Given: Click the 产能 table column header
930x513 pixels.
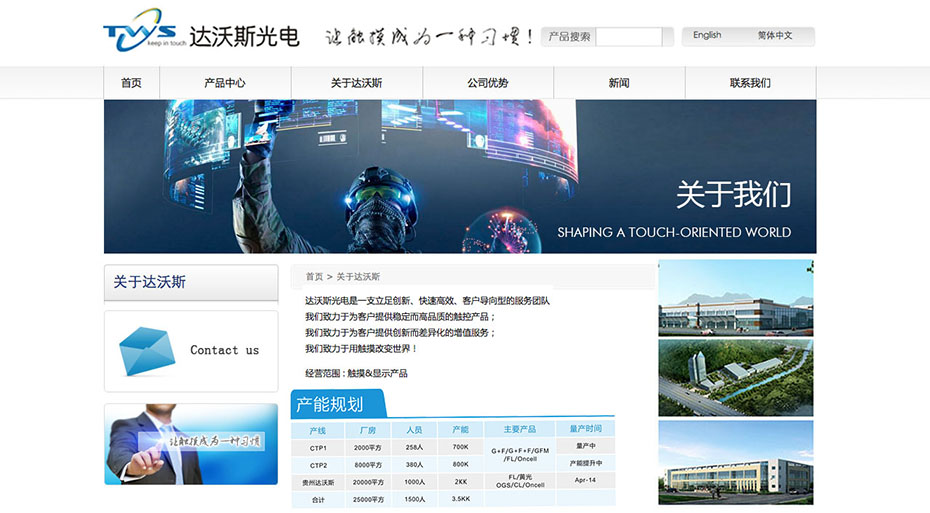Looking at the screenshot, I should (460, 429).
